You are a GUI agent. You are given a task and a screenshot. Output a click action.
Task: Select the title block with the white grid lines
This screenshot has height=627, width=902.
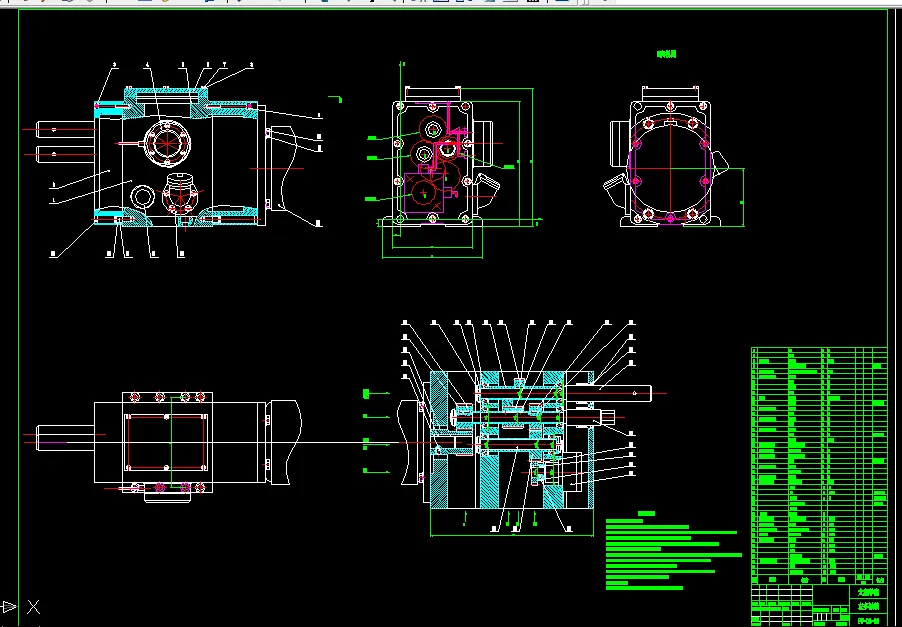click(x=819, y=605)
